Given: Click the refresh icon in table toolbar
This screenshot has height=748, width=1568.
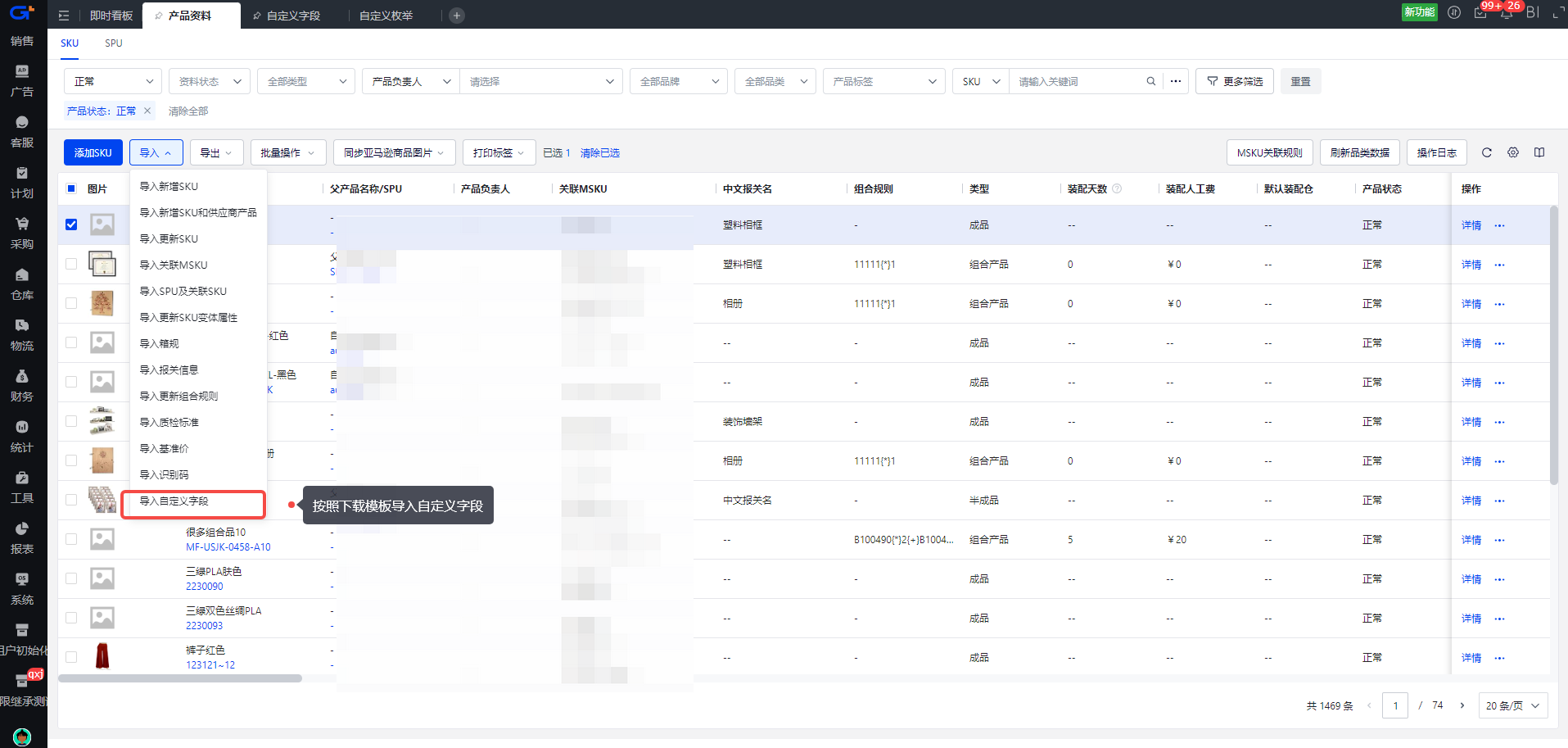Looking at the screenshot, I should click(1487, 152).
